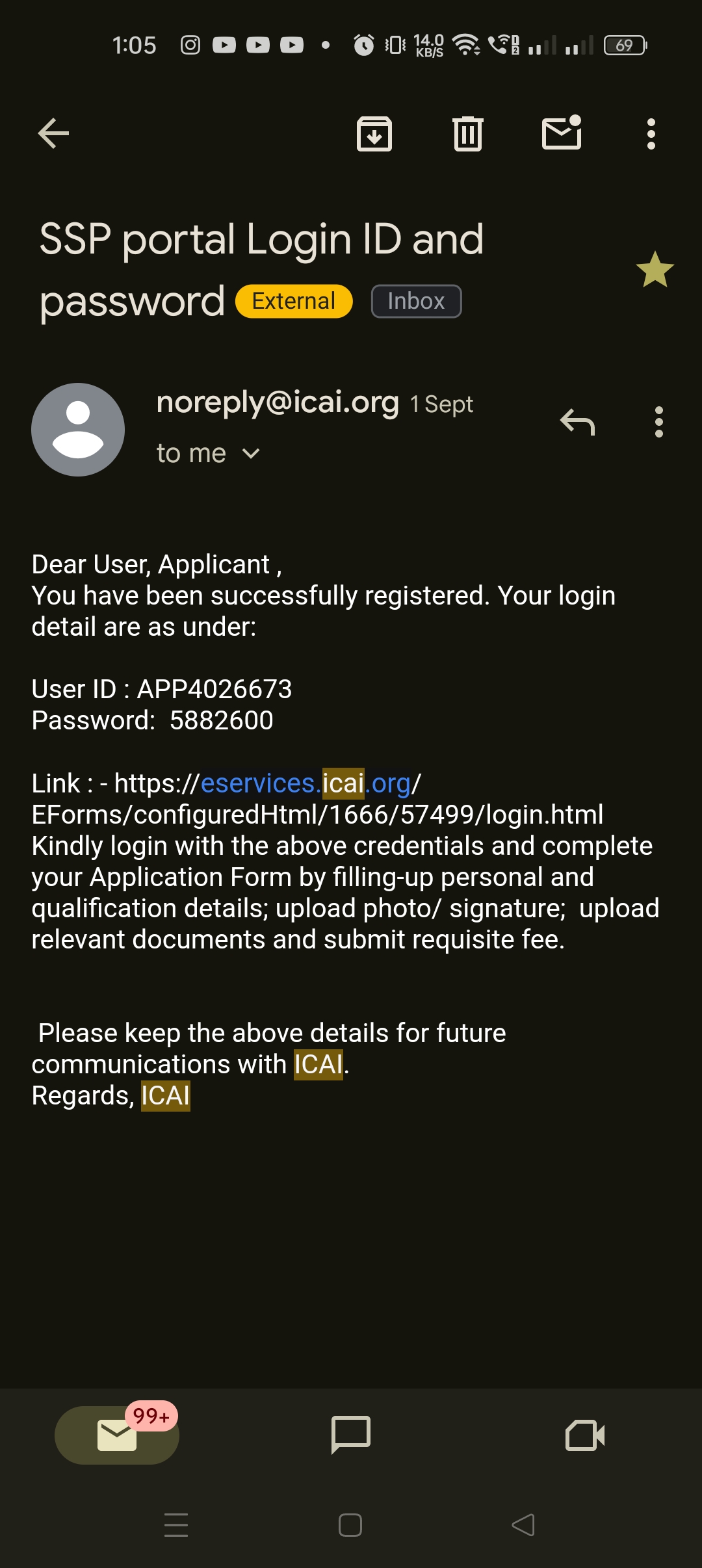Tap the sender name noreply@icai.org
Image resolution: width=702 pixels, height=1568 pixels.
278,402
